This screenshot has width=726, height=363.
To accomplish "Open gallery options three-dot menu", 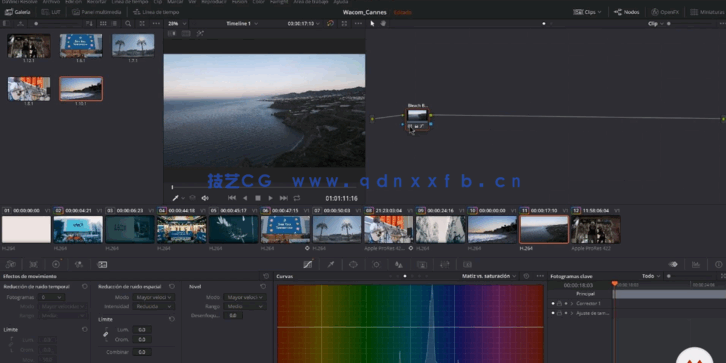I will point(156,23).
